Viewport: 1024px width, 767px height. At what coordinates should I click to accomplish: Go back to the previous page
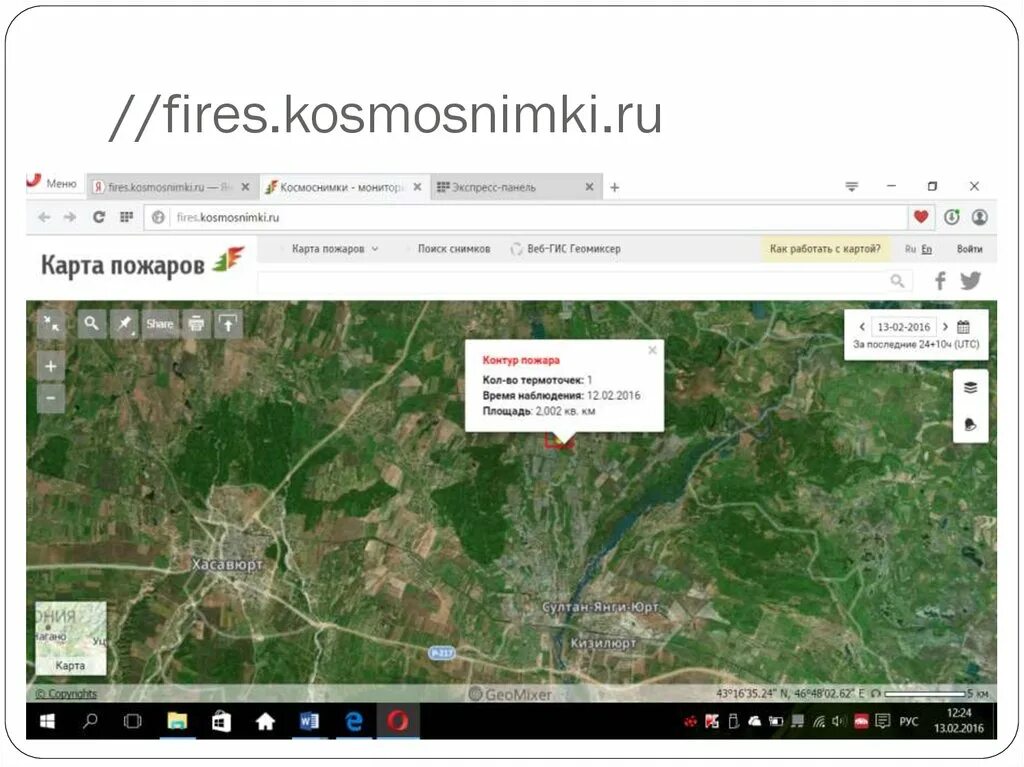[44, 217]
